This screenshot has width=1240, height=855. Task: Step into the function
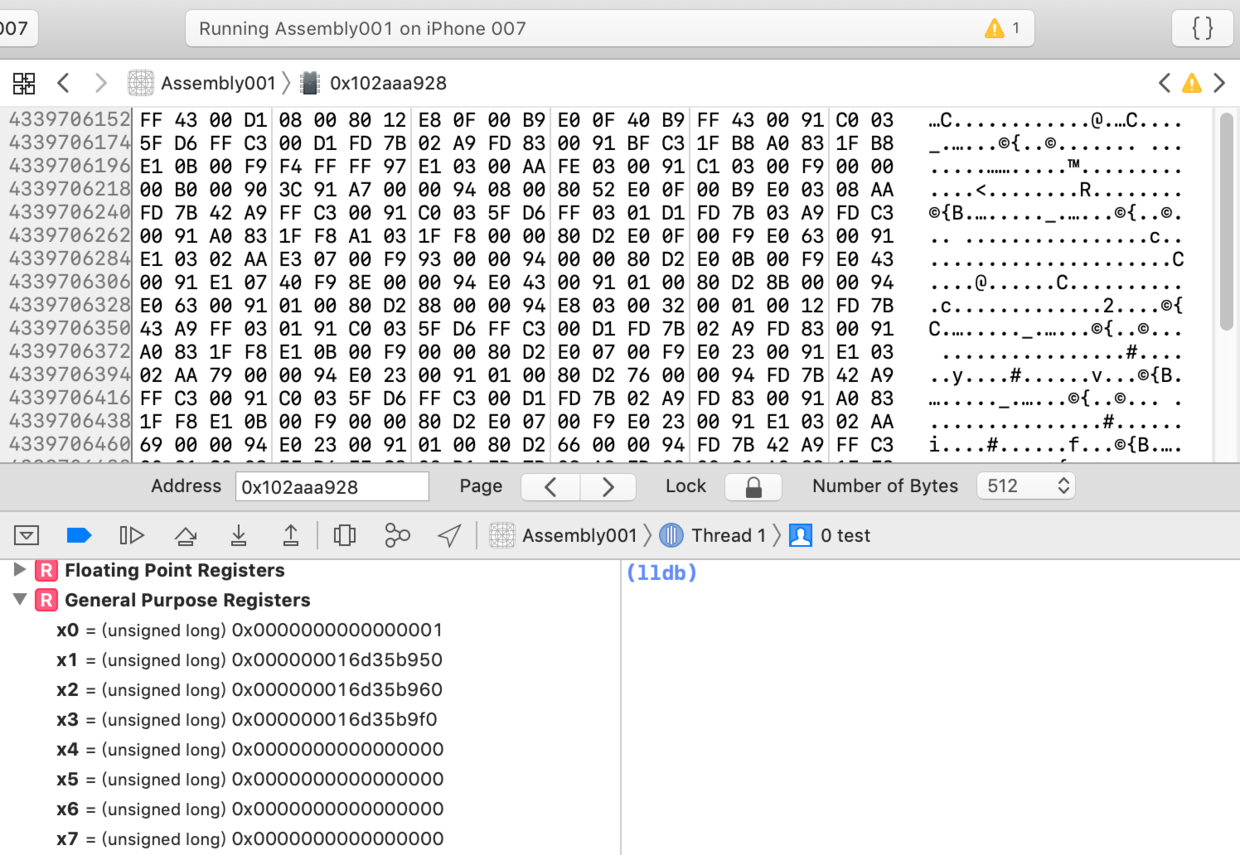pyautogui.click(x=238, y=536)
